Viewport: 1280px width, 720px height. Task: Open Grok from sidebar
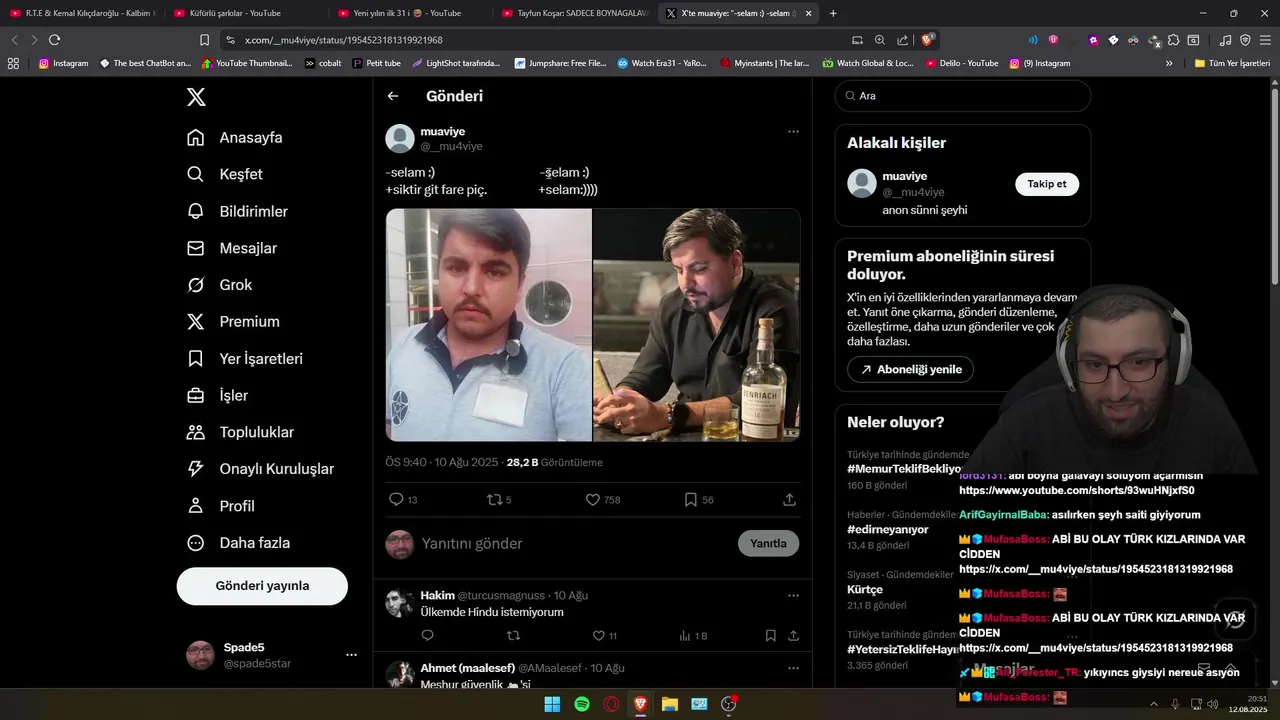[x=219, y=285]
